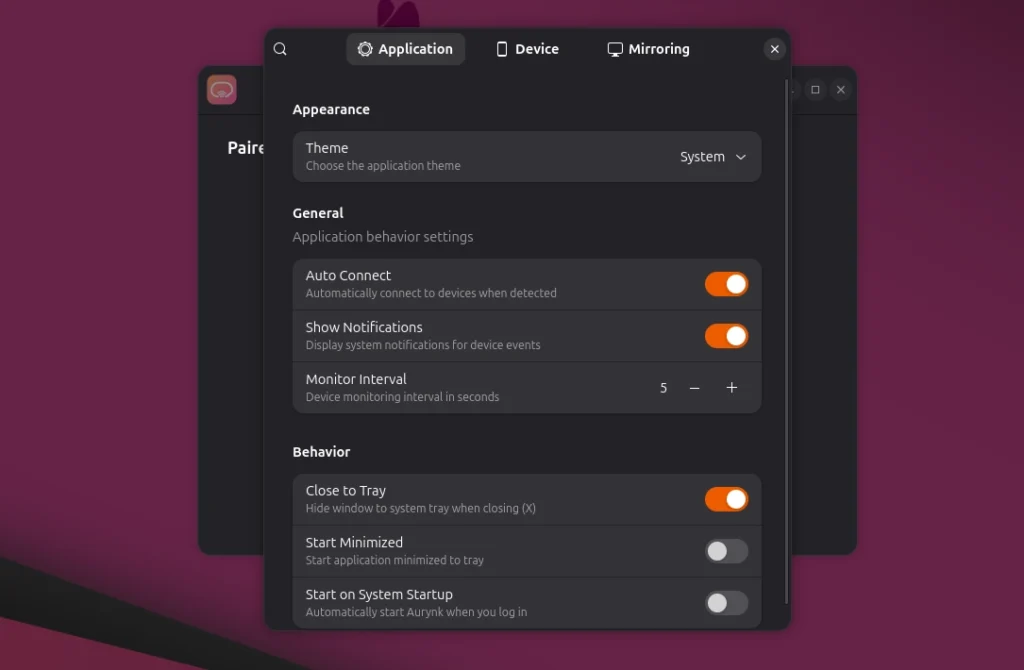Enable Start on System Startup

(x=726, y=603)
